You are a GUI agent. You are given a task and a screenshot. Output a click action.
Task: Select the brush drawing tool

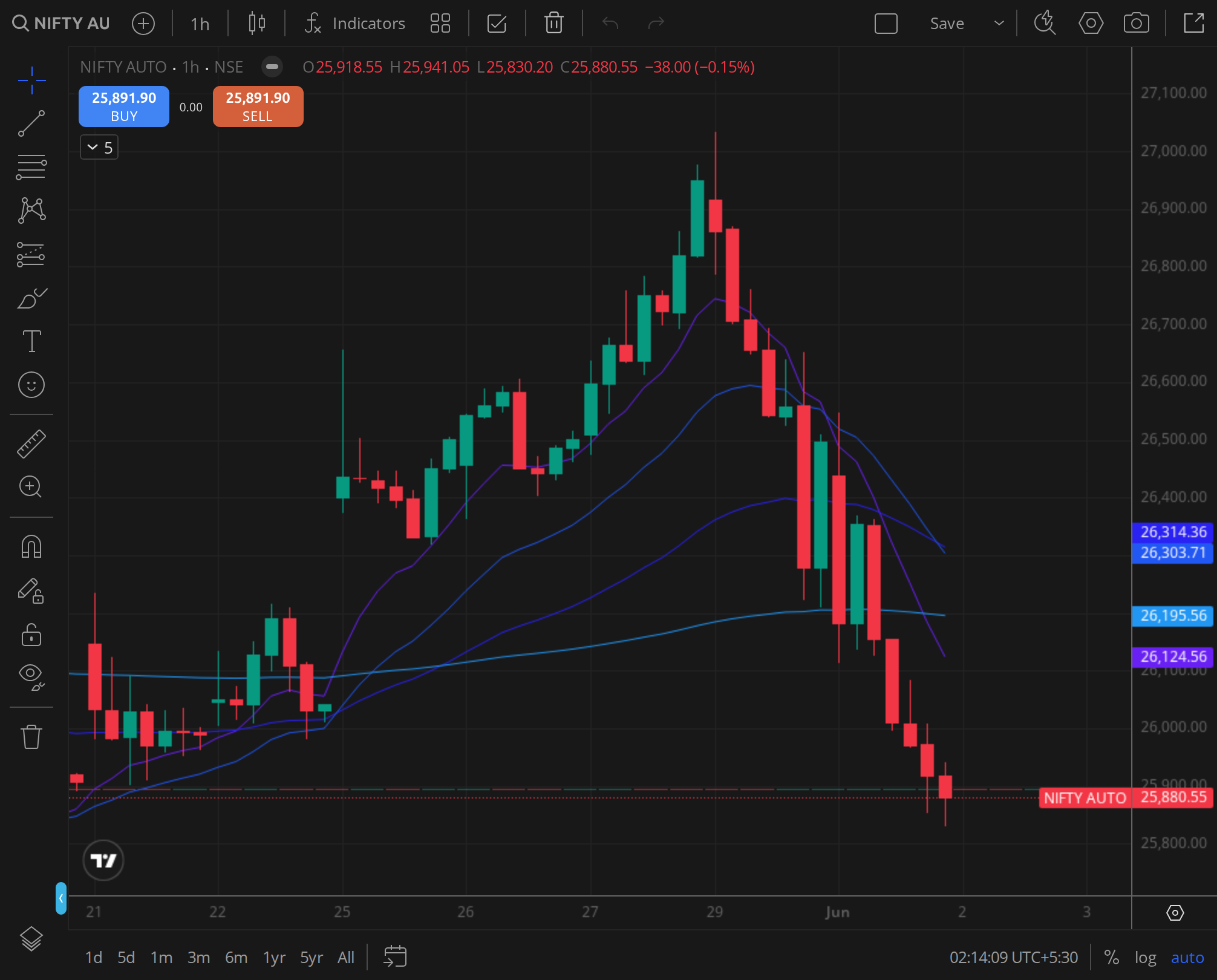(31, 298)
